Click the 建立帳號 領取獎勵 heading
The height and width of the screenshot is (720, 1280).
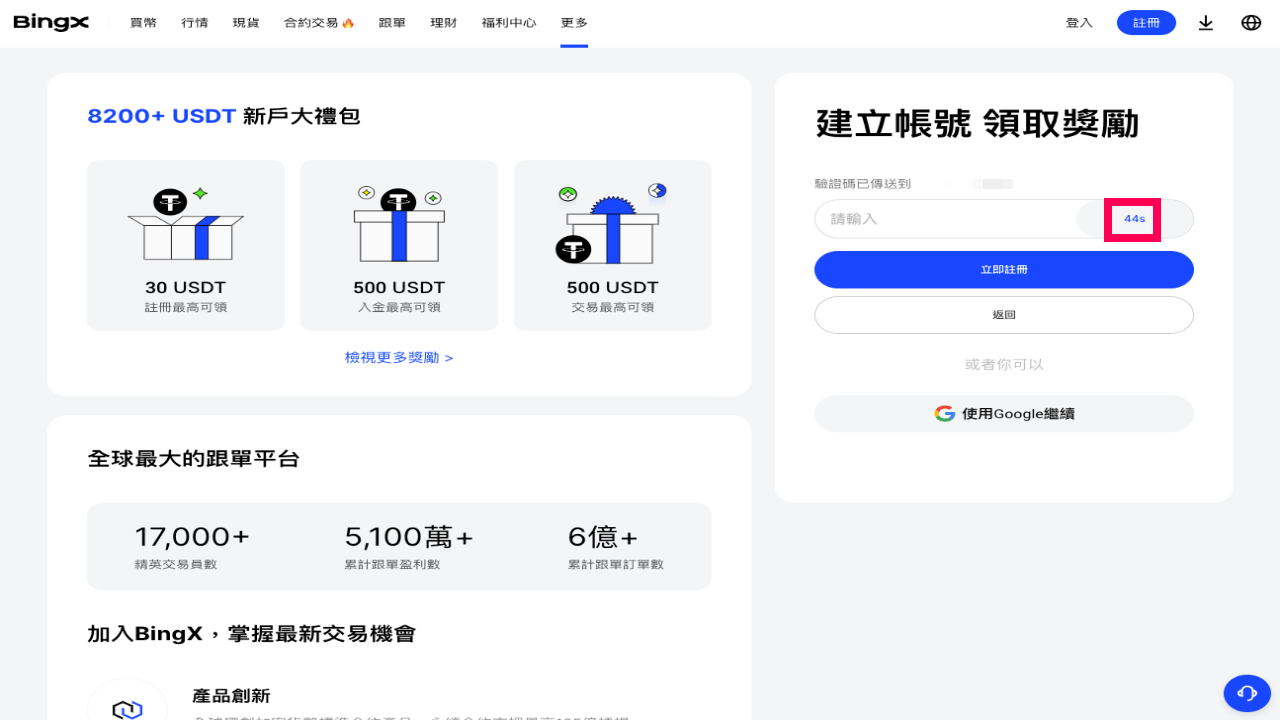978,124
